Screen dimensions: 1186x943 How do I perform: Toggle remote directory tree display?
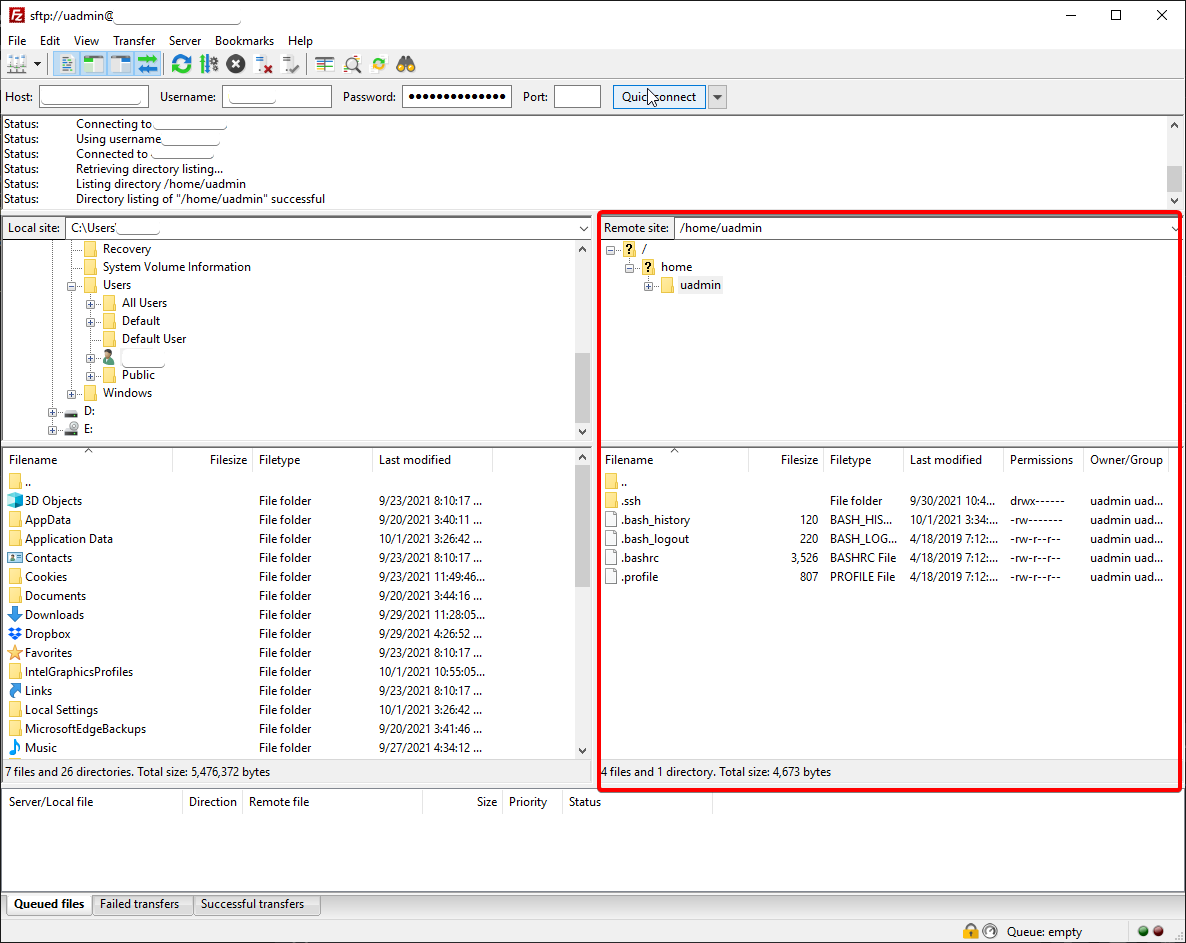[120, 64]
